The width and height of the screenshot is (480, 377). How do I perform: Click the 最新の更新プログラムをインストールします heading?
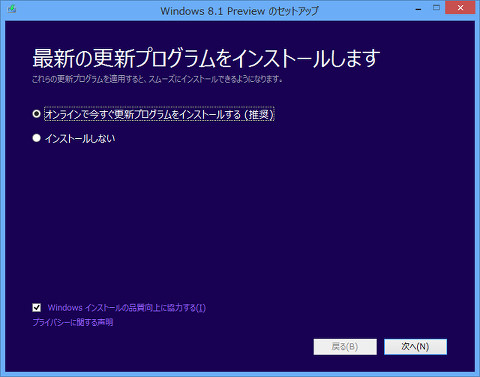206,58
